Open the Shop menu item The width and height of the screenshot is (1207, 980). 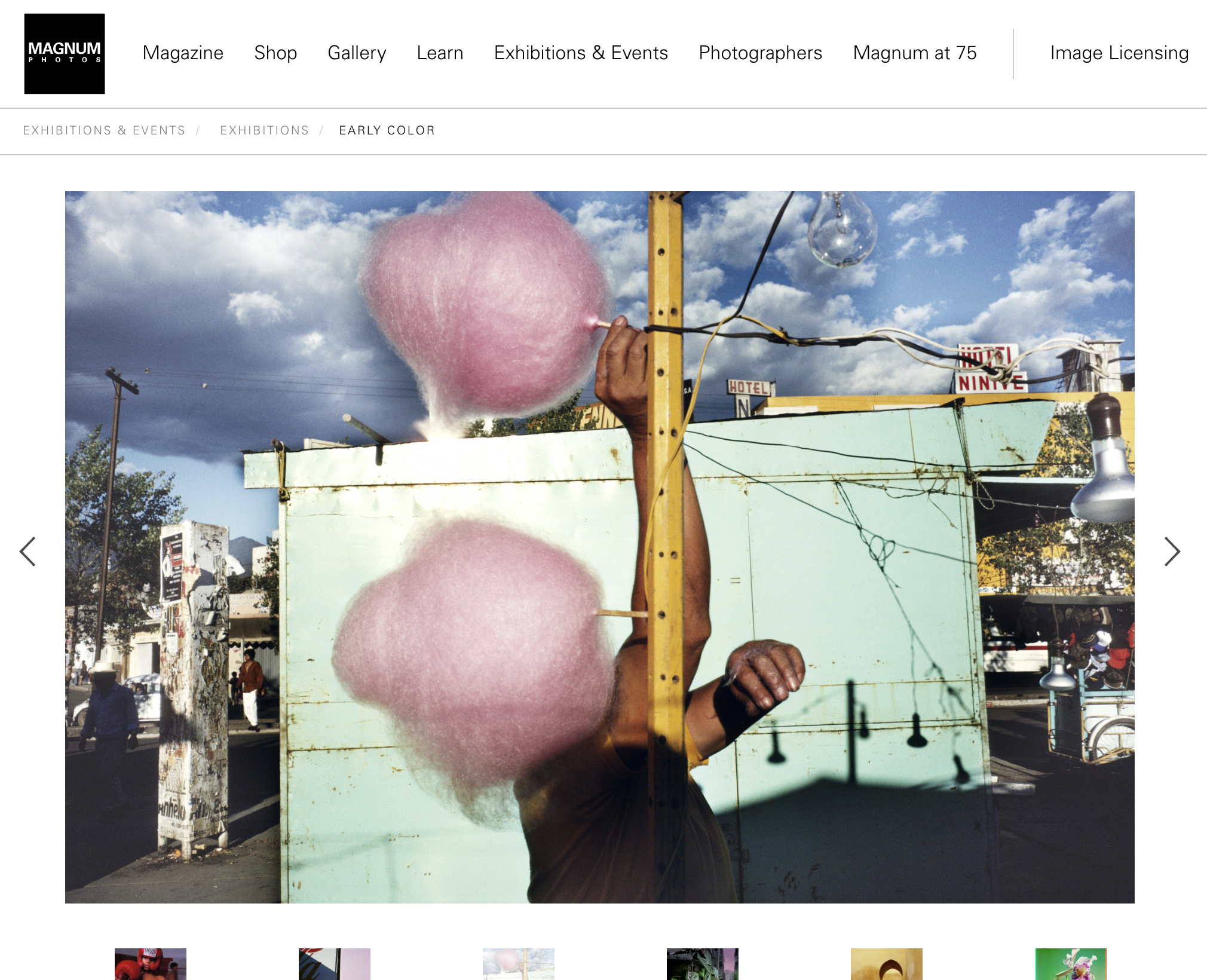coord(275,53)
